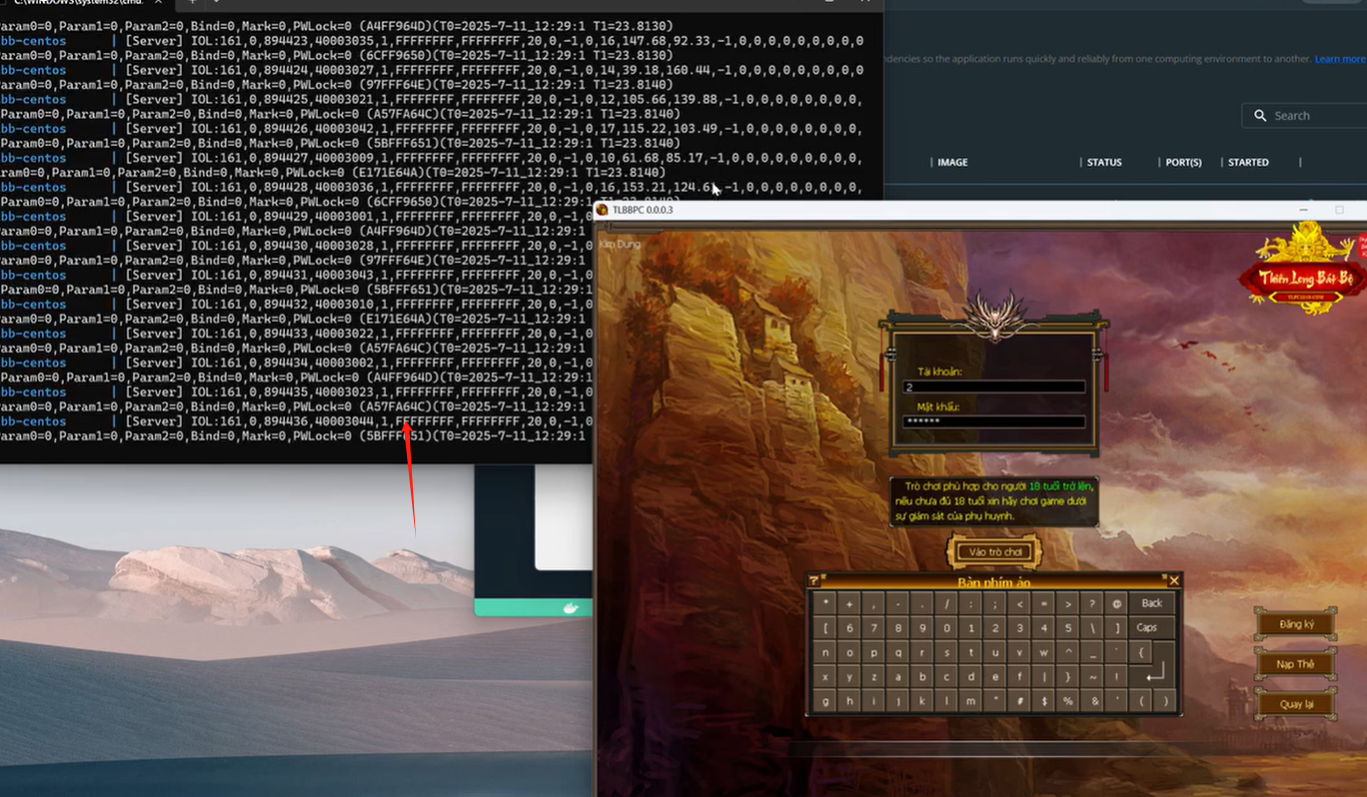Image resolution: width=1367 pixels, height=797 pixels.
Task: Toggle the Caps key on virtual keyboard
Action: click(x=1152, y=628)
